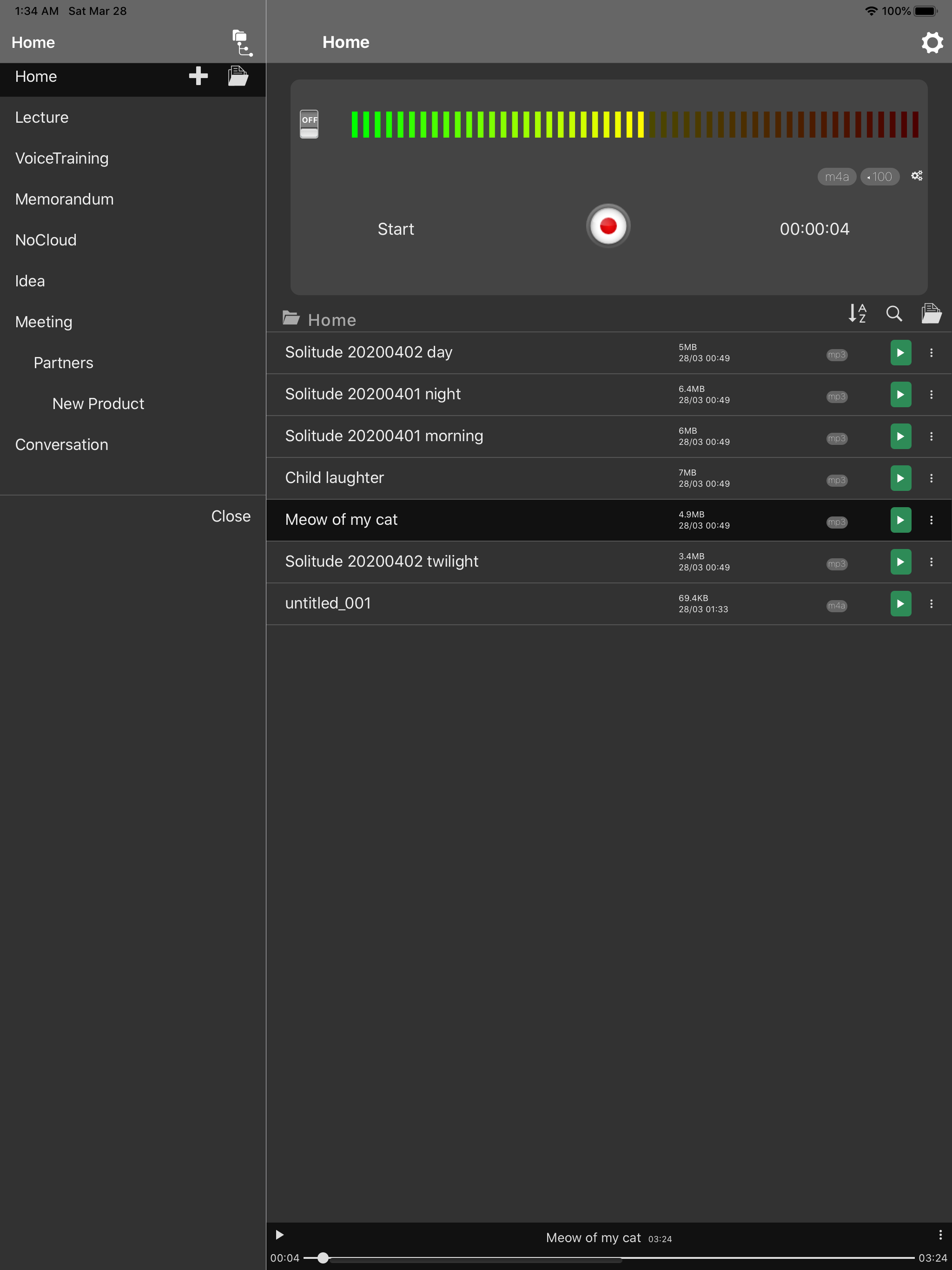Screen dimensions: 952x1270
Task: Open recording options gears icon
Action: 916,176
